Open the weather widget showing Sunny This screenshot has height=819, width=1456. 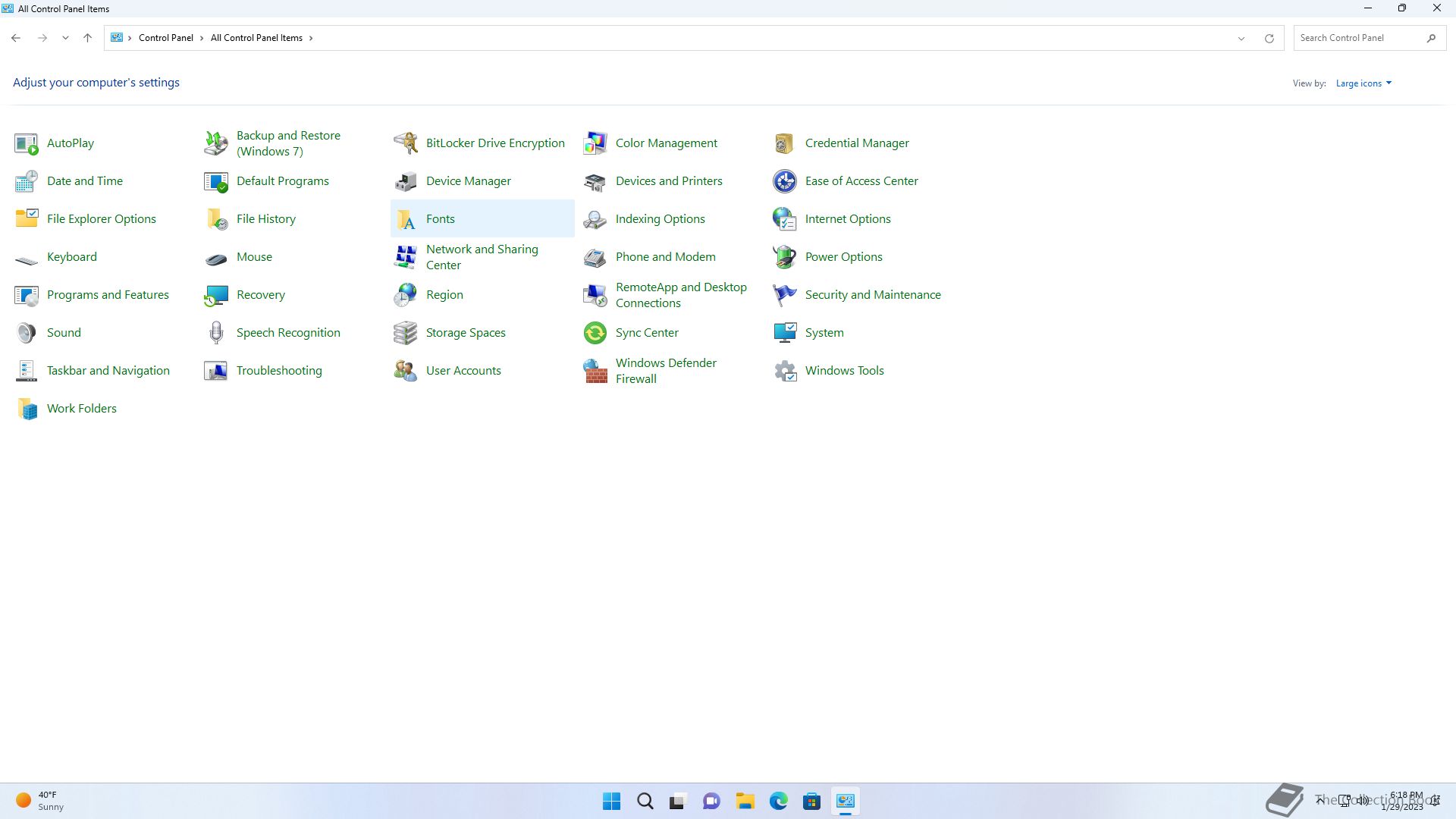[x=40, y=802]
